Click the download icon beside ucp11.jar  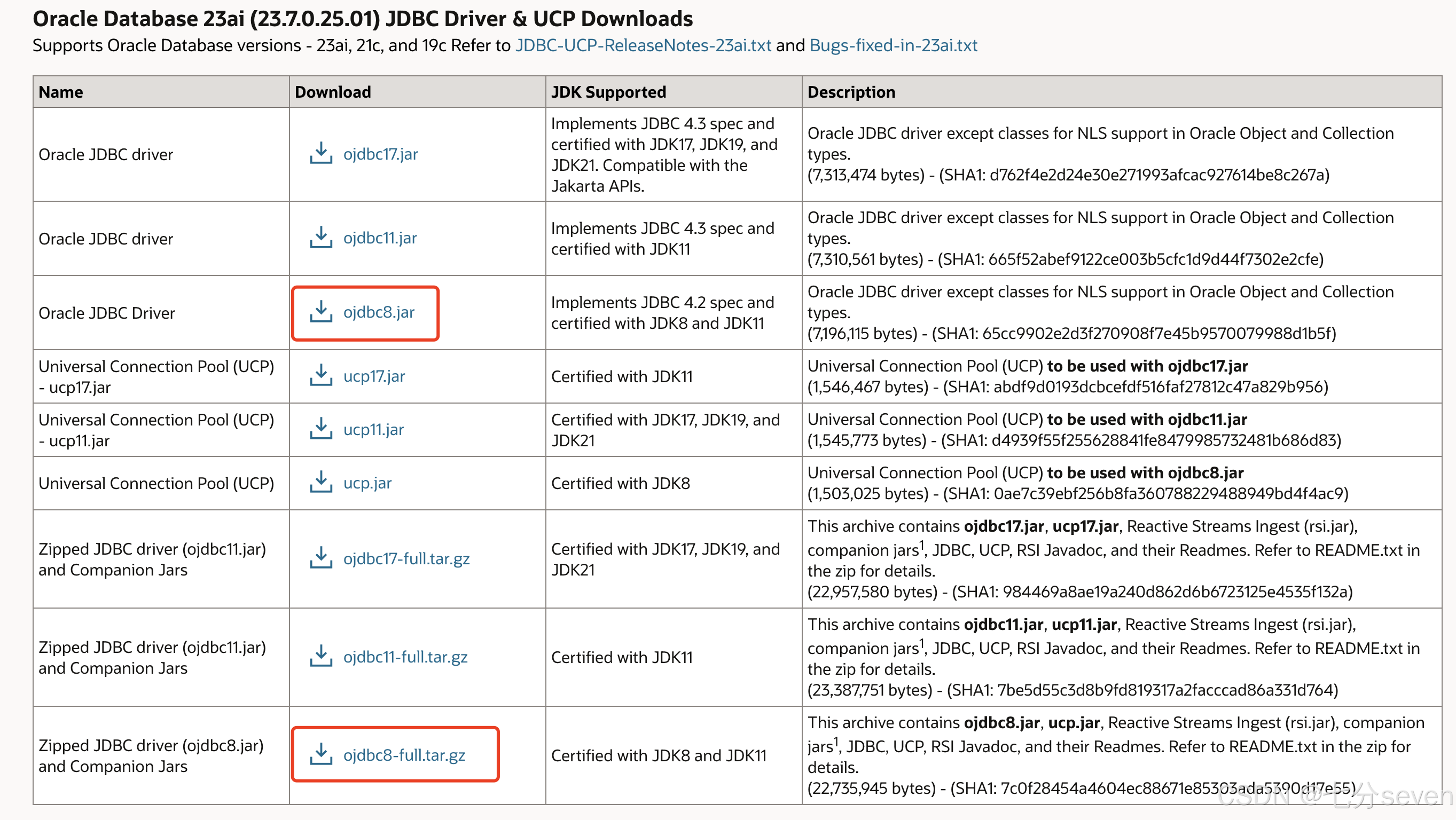point(321,428)
